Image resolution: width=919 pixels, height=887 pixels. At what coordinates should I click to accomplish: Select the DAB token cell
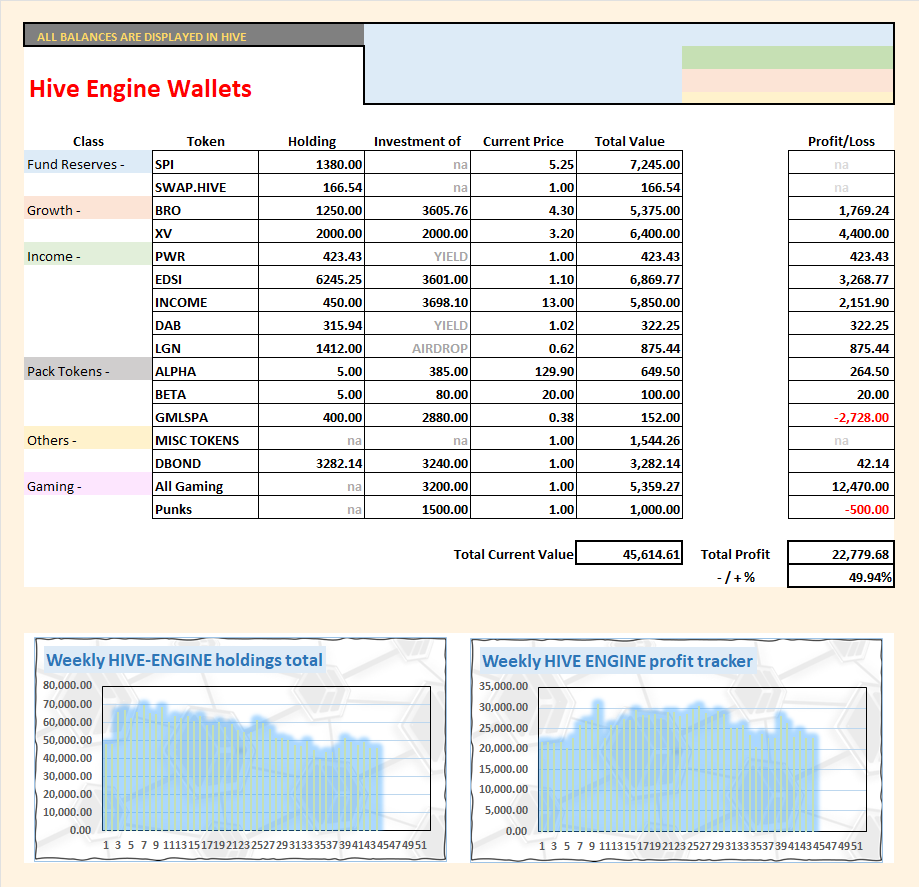205,323
